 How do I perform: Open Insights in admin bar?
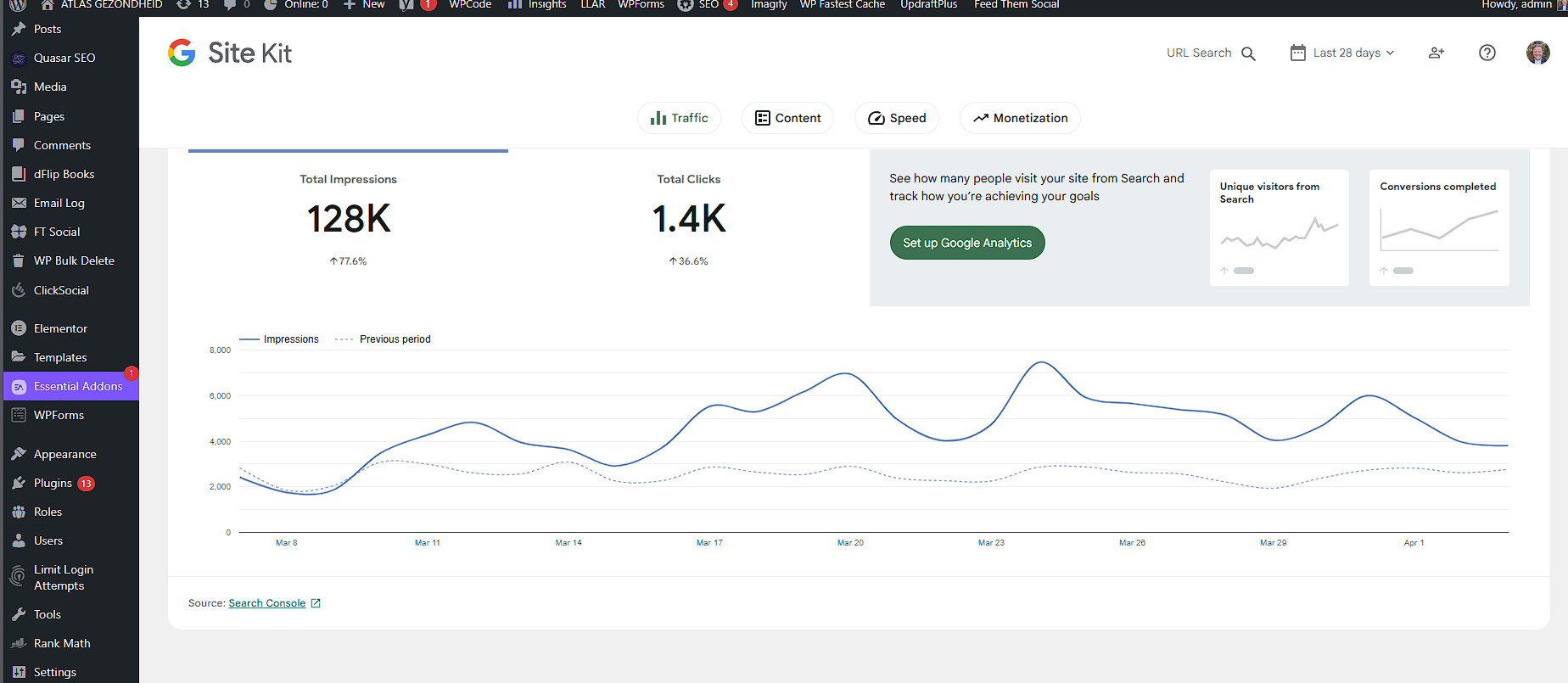click(537, 4)
